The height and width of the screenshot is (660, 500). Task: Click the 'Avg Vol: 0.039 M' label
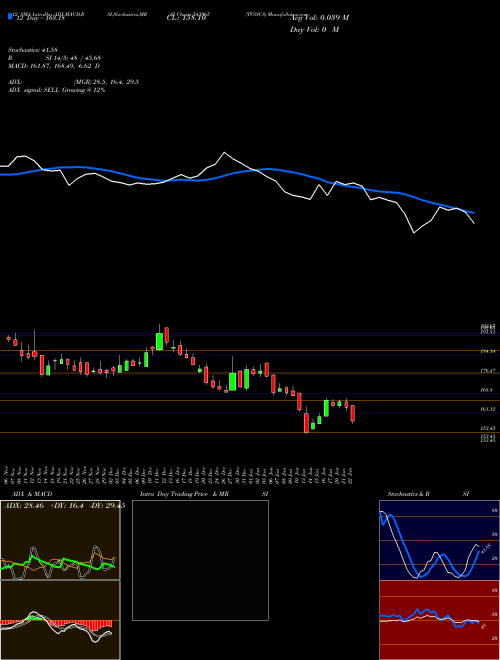pyautogui.click(x=319, y=18)
